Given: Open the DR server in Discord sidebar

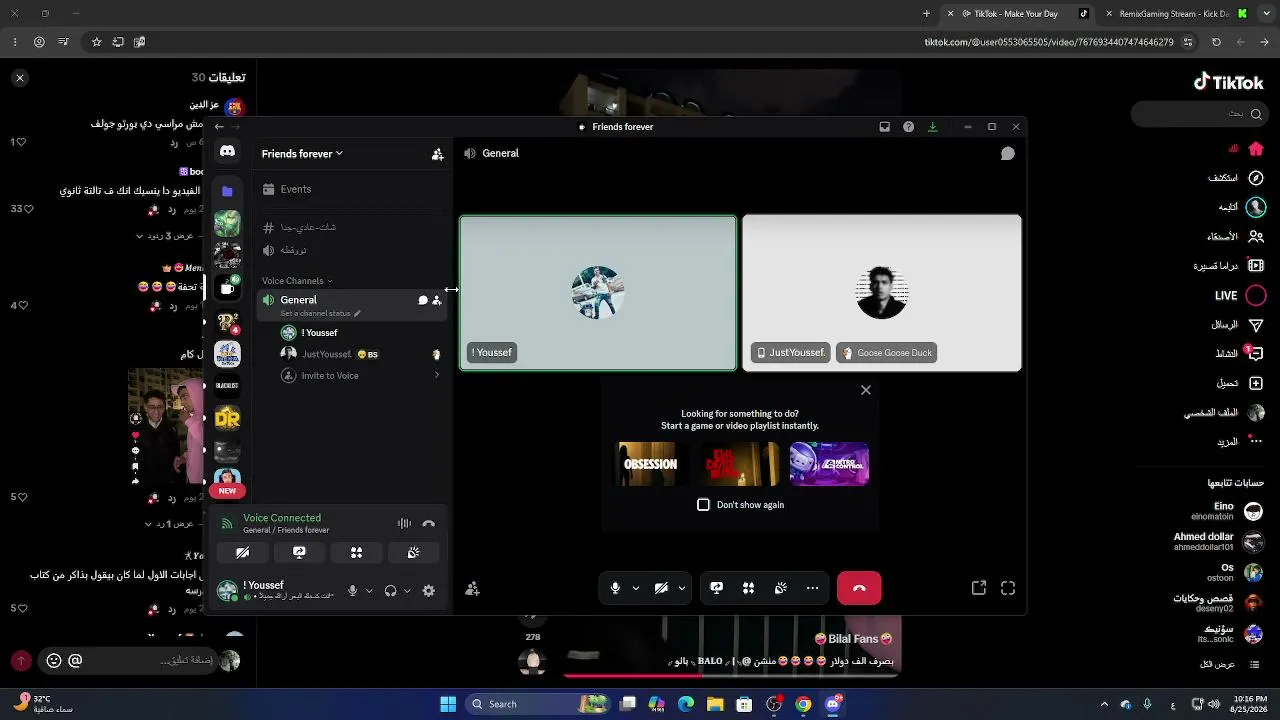Looking at the screenshot, I should coord(227,418).
